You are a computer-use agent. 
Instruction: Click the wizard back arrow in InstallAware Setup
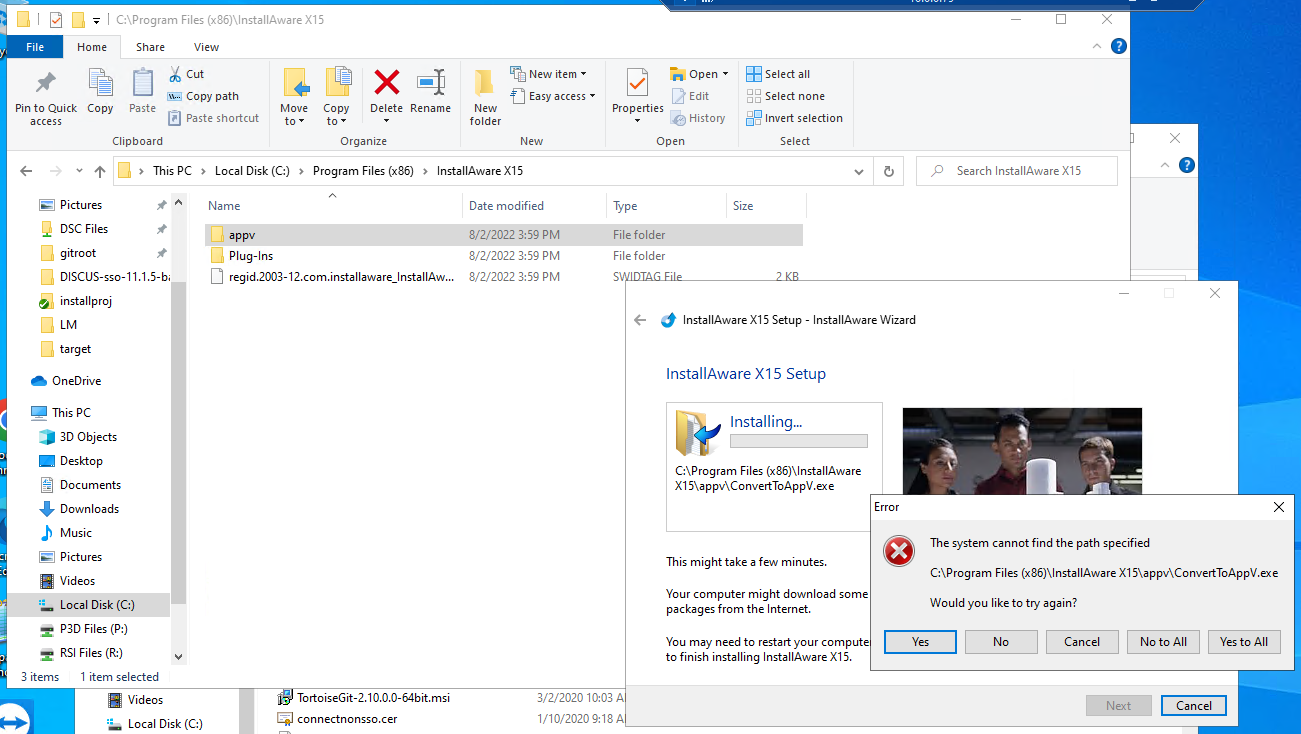(x=640, y=320)
